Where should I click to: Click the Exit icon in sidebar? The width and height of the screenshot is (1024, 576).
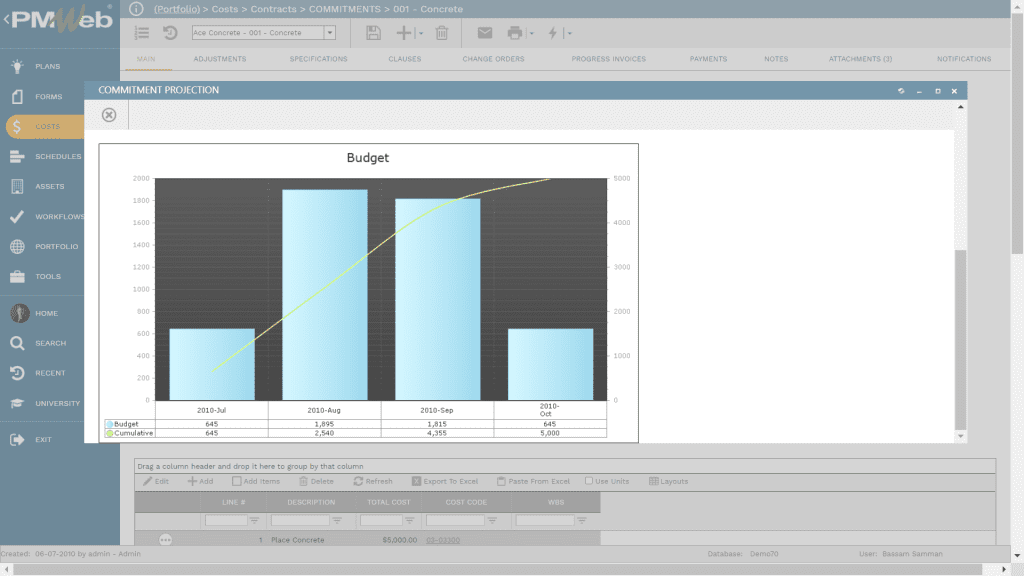[x=17, y=440]
